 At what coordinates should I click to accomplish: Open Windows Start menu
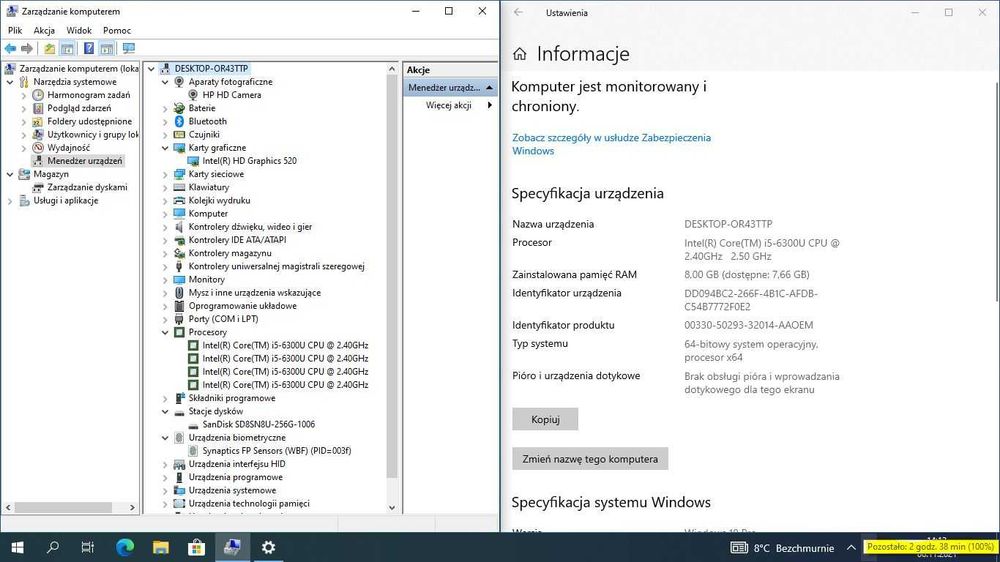(x=18, y=547)
